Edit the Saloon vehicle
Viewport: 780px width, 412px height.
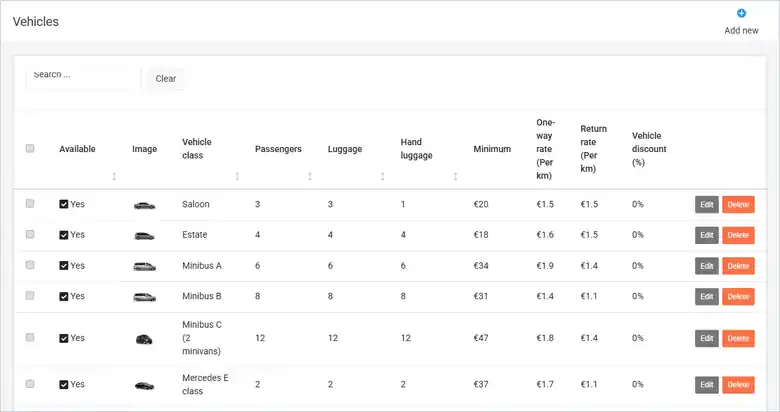pos(707,205)
